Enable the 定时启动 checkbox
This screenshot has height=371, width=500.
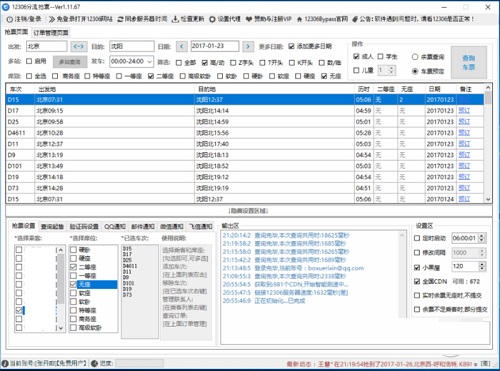tap(417, 238)
